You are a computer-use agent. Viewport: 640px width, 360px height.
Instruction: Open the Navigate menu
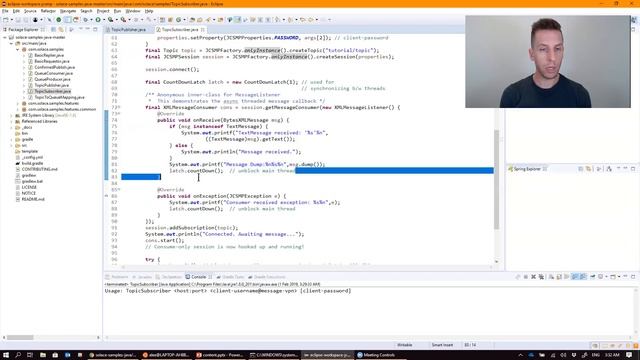(x=68, y=11)
